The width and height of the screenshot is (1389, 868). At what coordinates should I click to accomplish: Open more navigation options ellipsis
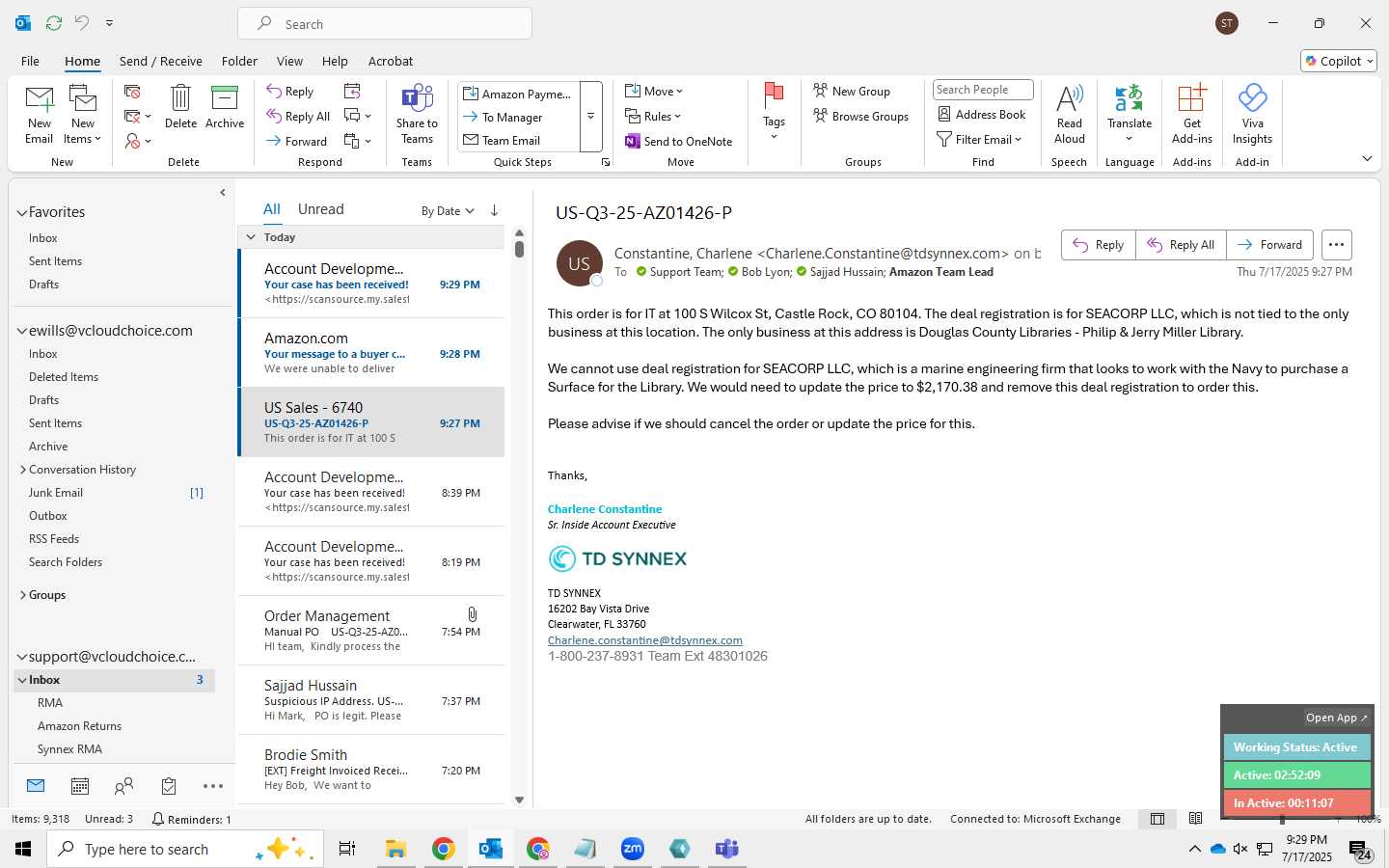[213, 786]
